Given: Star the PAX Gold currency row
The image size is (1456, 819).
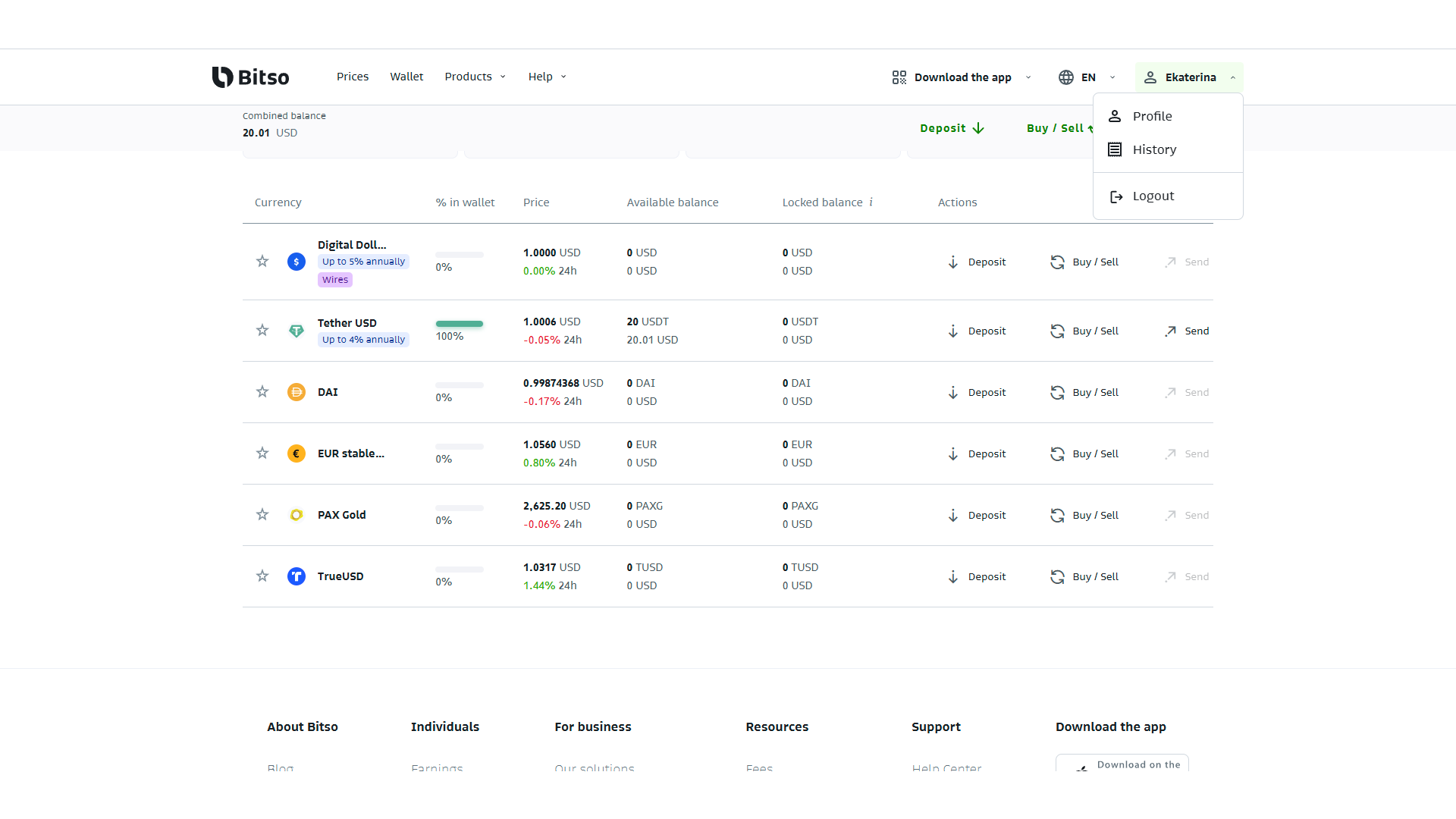Looking at the screenshot, I should click(x=262, y=515).
